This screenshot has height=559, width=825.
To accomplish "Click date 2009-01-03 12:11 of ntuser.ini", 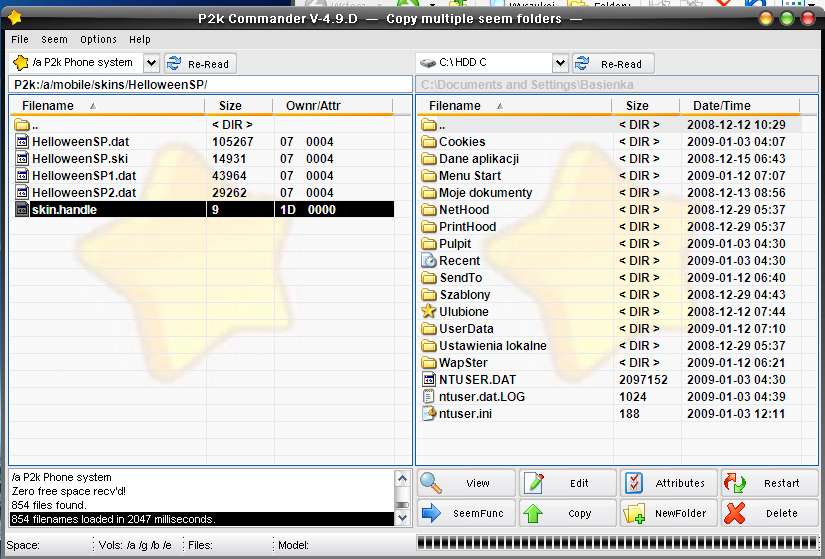I will pos(736,414).
